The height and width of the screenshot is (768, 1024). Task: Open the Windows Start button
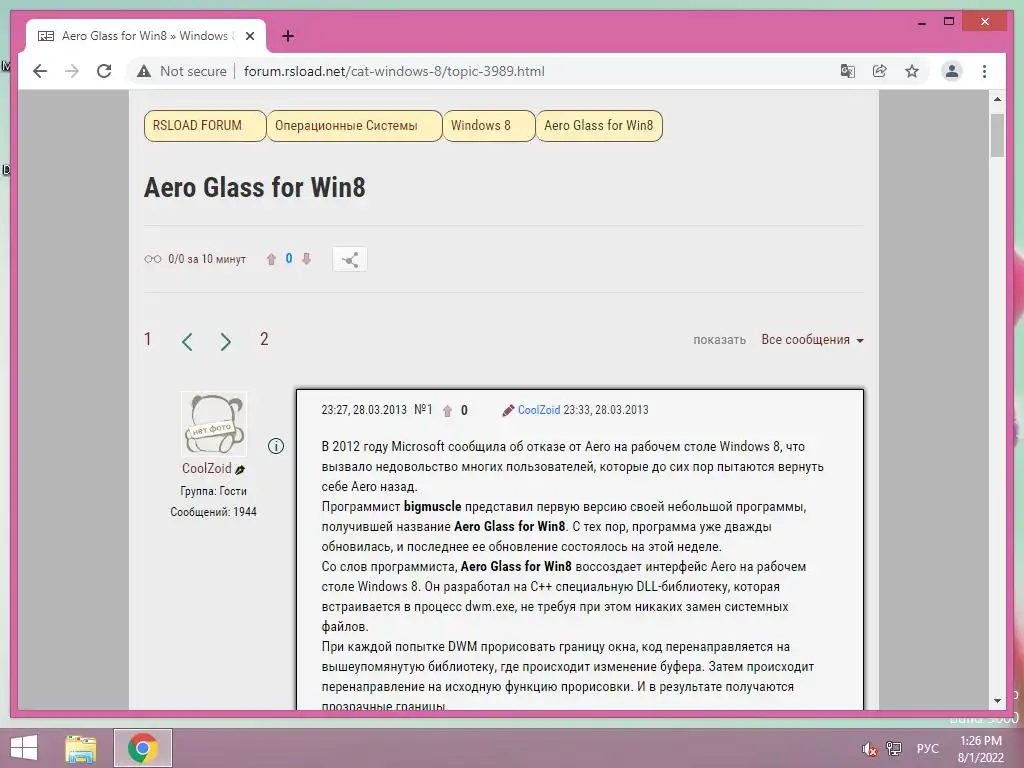point(24,748)
